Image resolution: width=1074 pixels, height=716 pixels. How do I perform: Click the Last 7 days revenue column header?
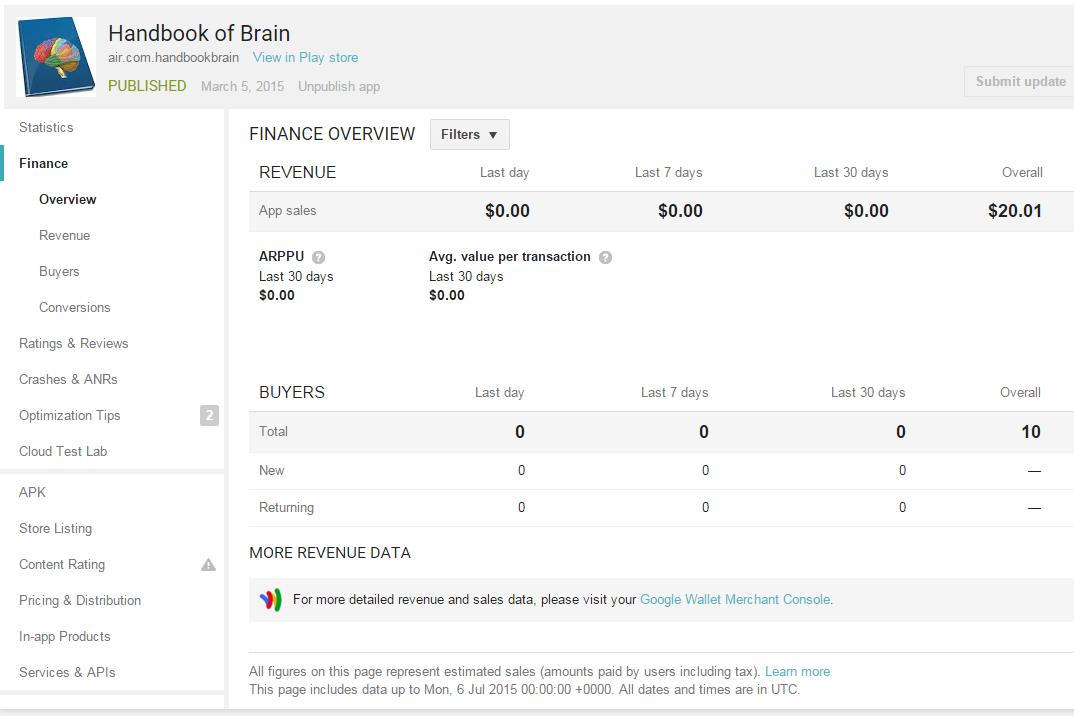coord(669,173)
